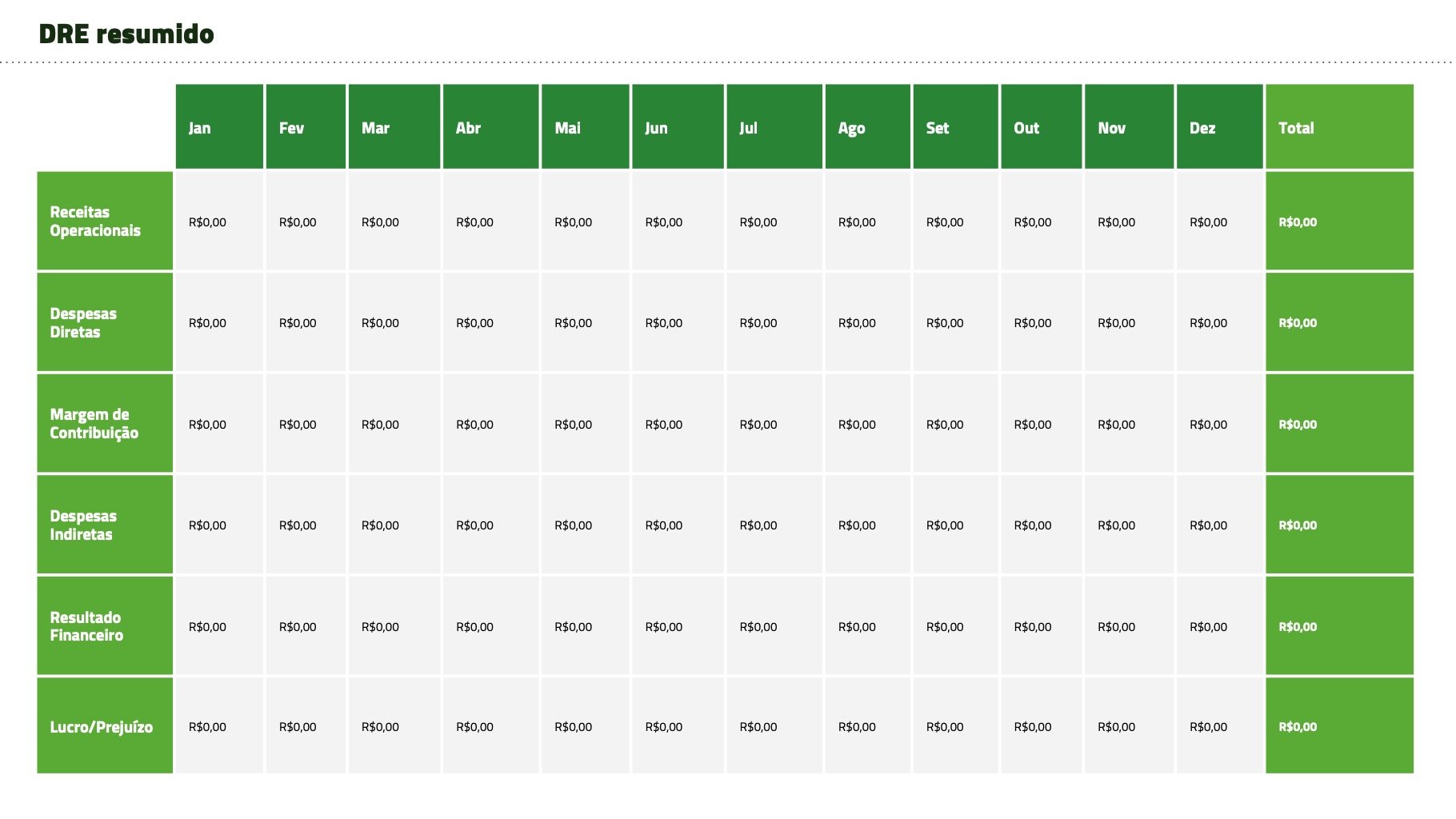The width and height of the screenshot is (1456, 819).
Task: Click the Despesas Indiretas row header
Action: click(105, 525)
